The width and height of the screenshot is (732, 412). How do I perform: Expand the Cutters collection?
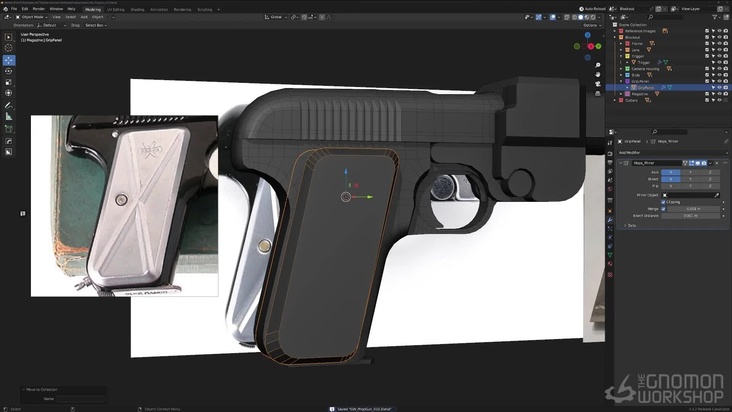615,100
